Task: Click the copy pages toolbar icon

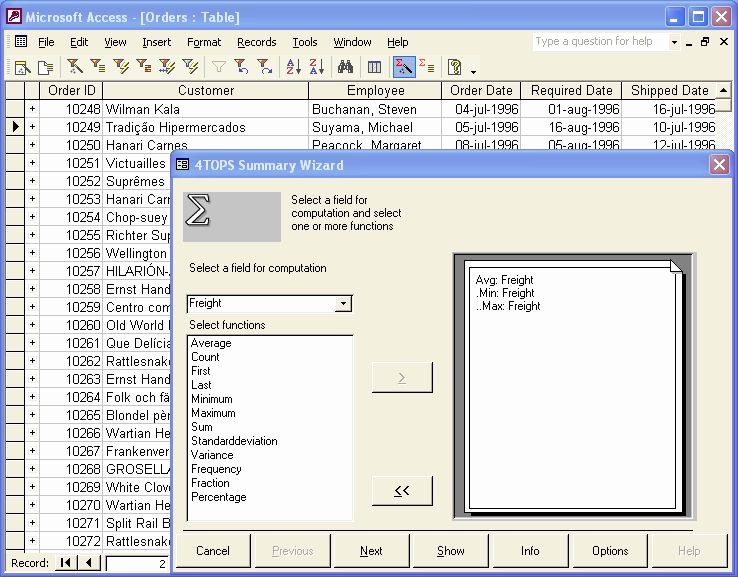Action: click(46, 67)
